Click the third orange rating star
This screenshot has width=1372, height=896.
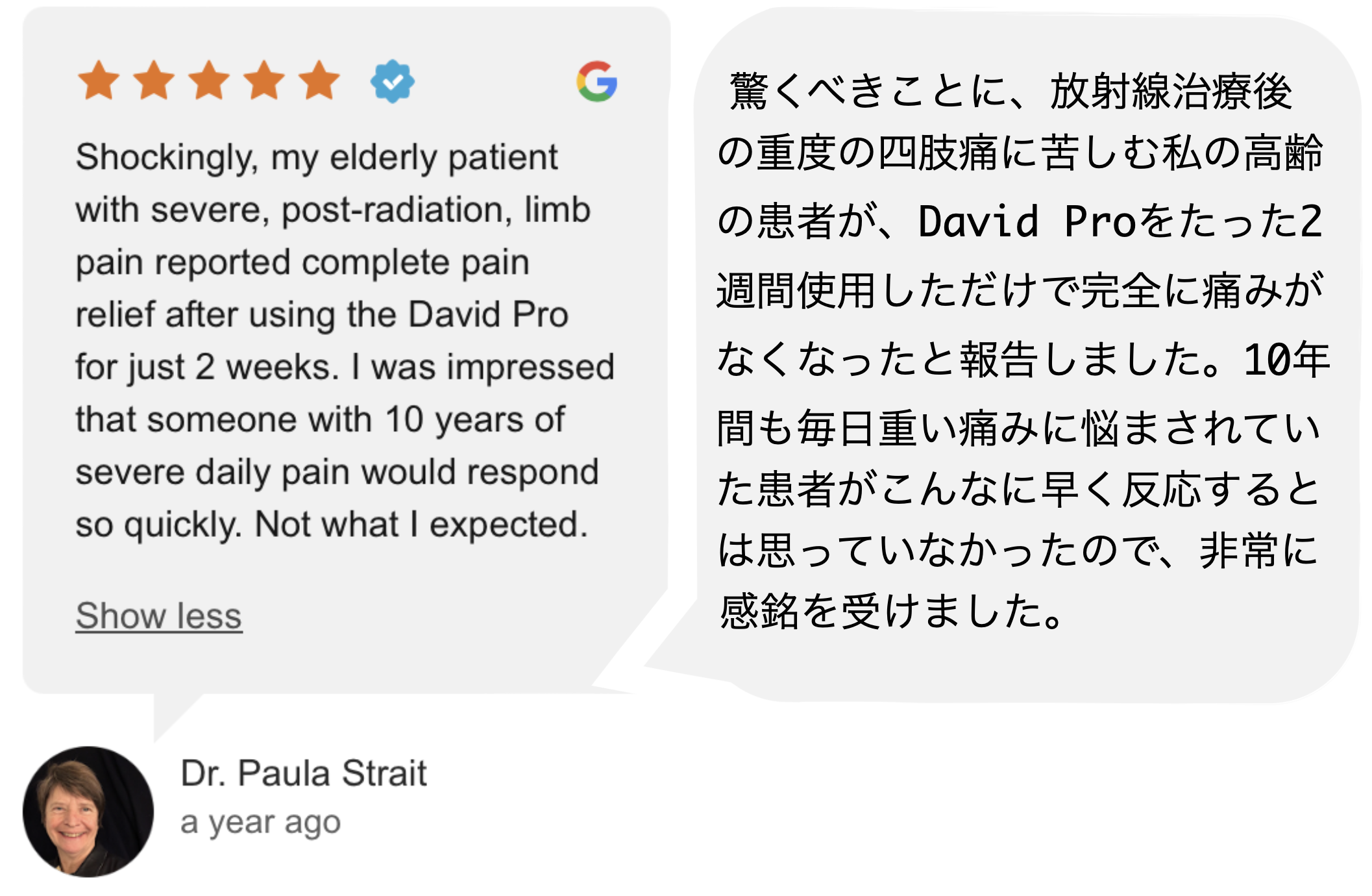pyautogui.click(x=209, y=81)
